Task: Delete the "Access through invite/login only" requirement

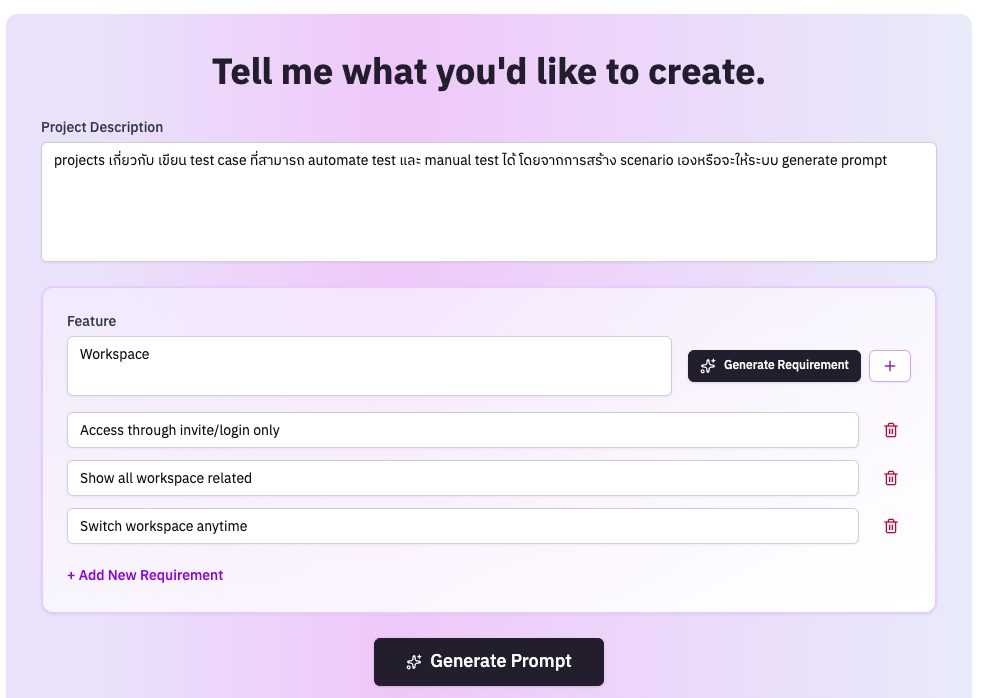Action: (891, 430)
